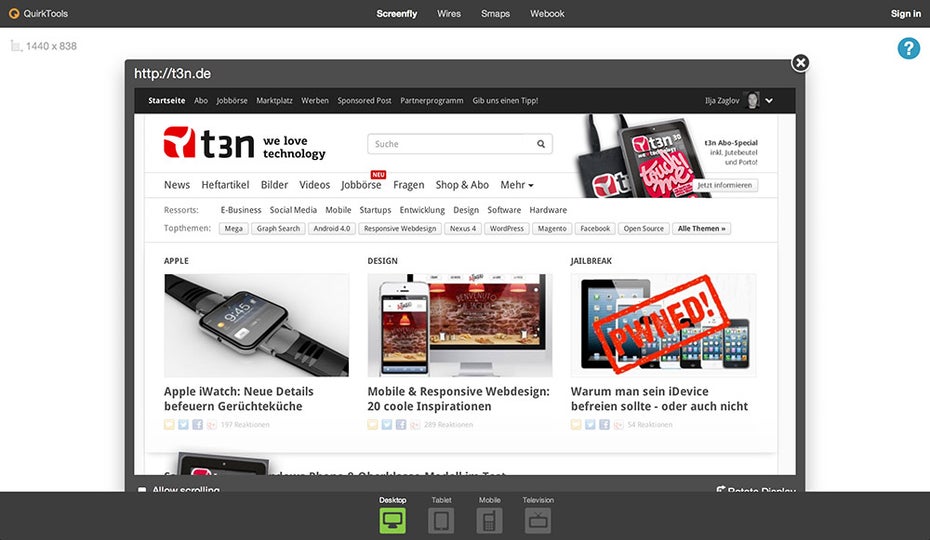
Task: Click Google+ icon under Apple iWatch article
Action: 212,424
